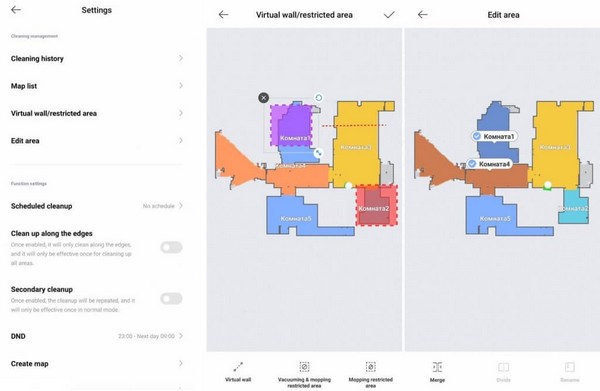Go back from the Settings screen

click(16, 10)
